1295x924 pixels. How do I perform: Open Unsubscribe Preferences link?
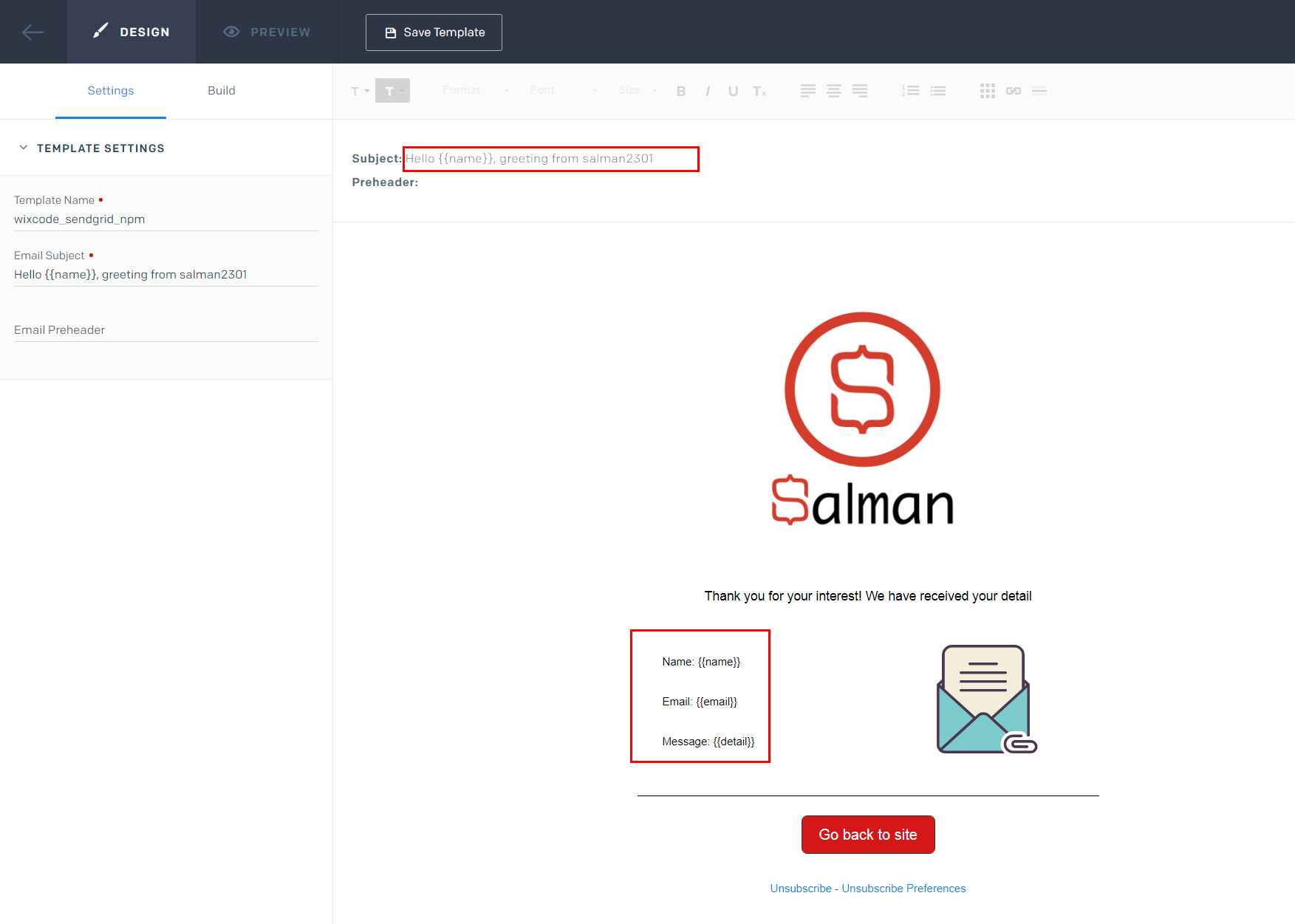click(x=903, y=888)
